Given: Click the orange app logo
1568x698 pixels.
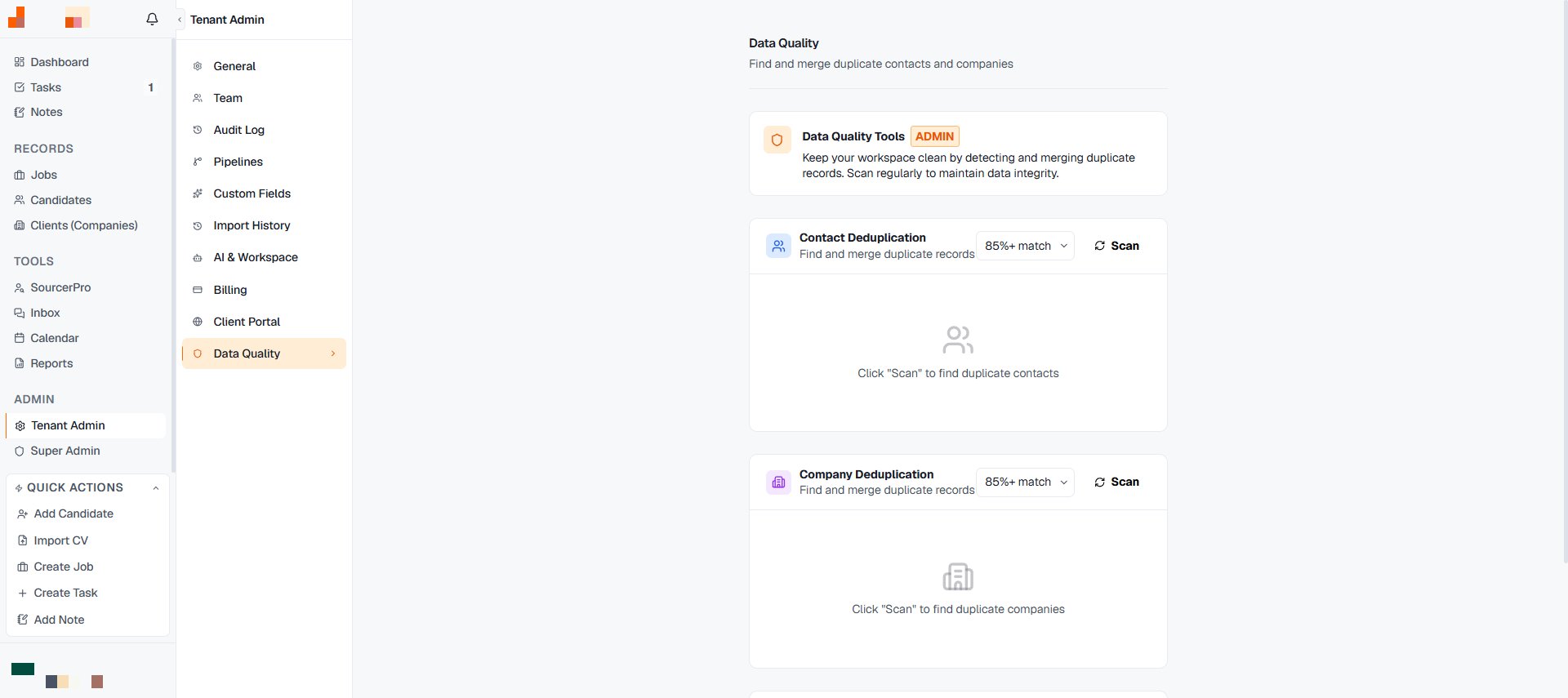Looking at the screenshot, I should pyautogui.click(x=16, y=17).
